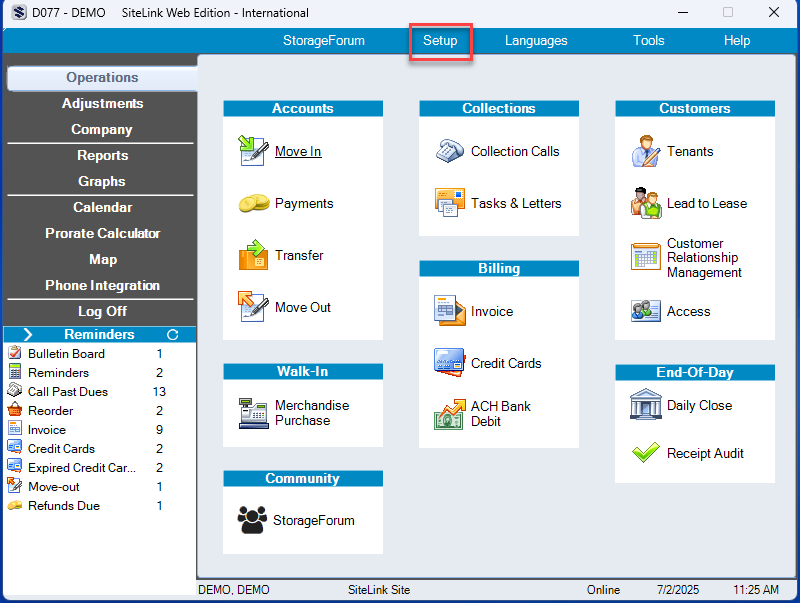Click DEMO, DEMO in status bar
The height and width of the screenshot is (603, 800).
click(x=234, y=590)
